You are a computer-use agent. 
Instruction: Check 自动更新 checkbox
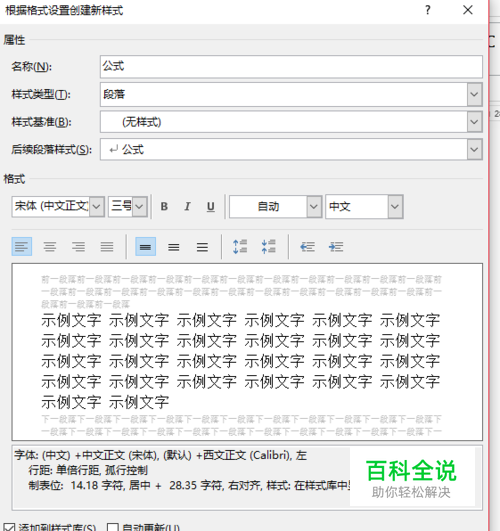pos(112,527)
